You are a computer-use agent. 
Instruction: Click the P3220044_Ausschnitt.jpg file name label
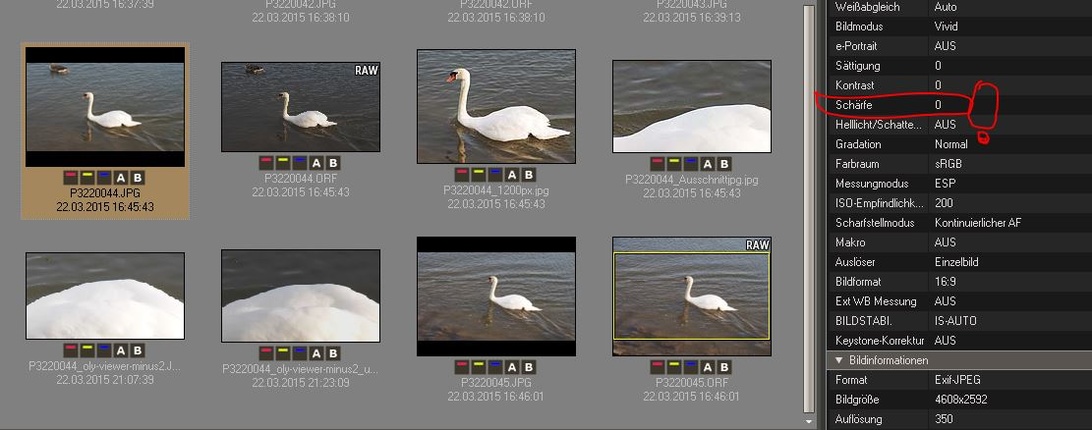pos(692,180)
